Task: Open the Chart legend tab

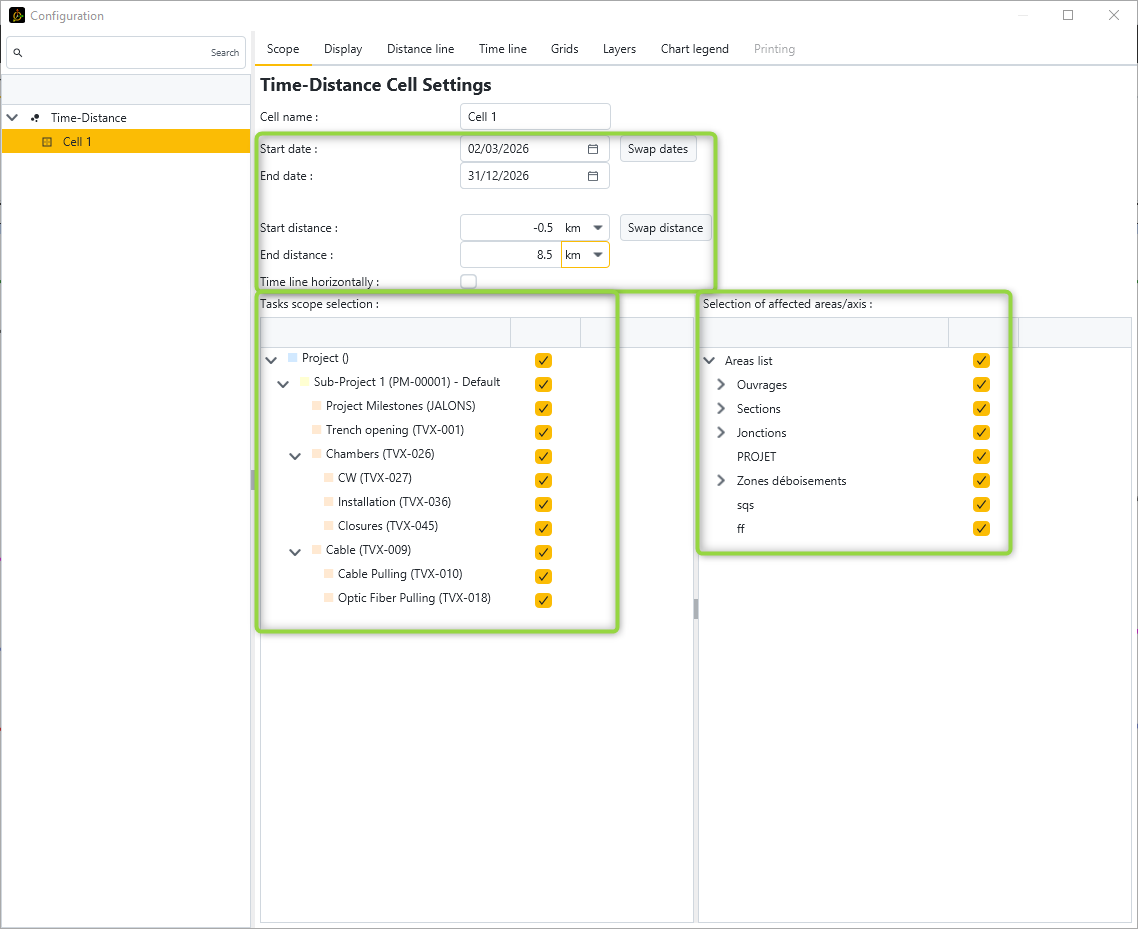Action: pyautogui.click(x=694, y=49)
